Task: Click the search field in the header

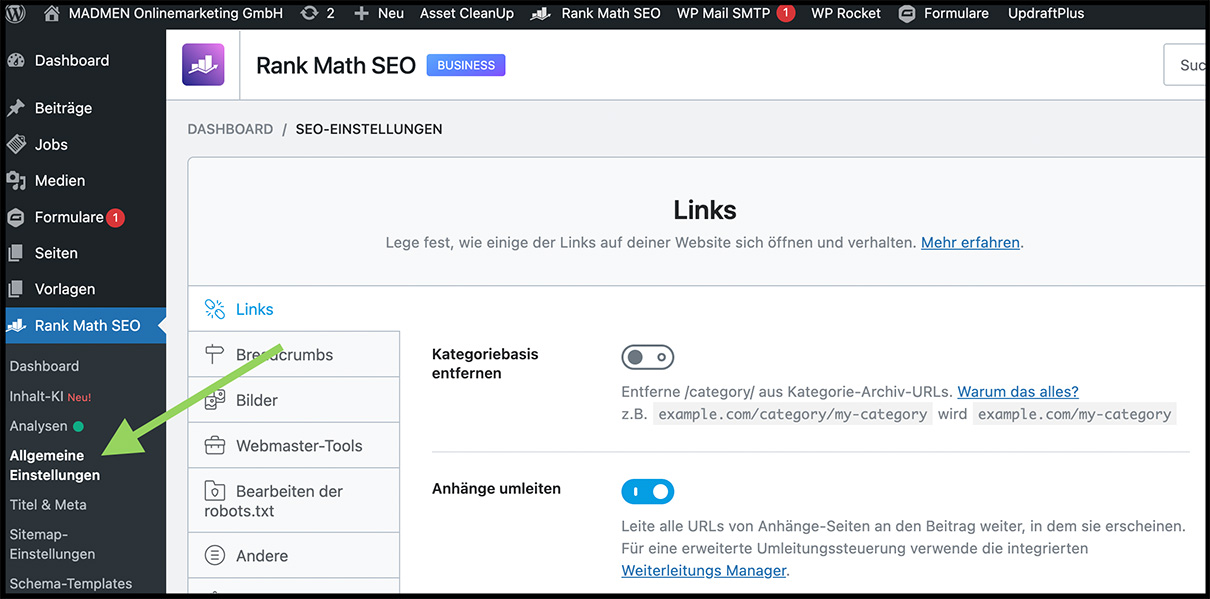Action: (1186, 65)
